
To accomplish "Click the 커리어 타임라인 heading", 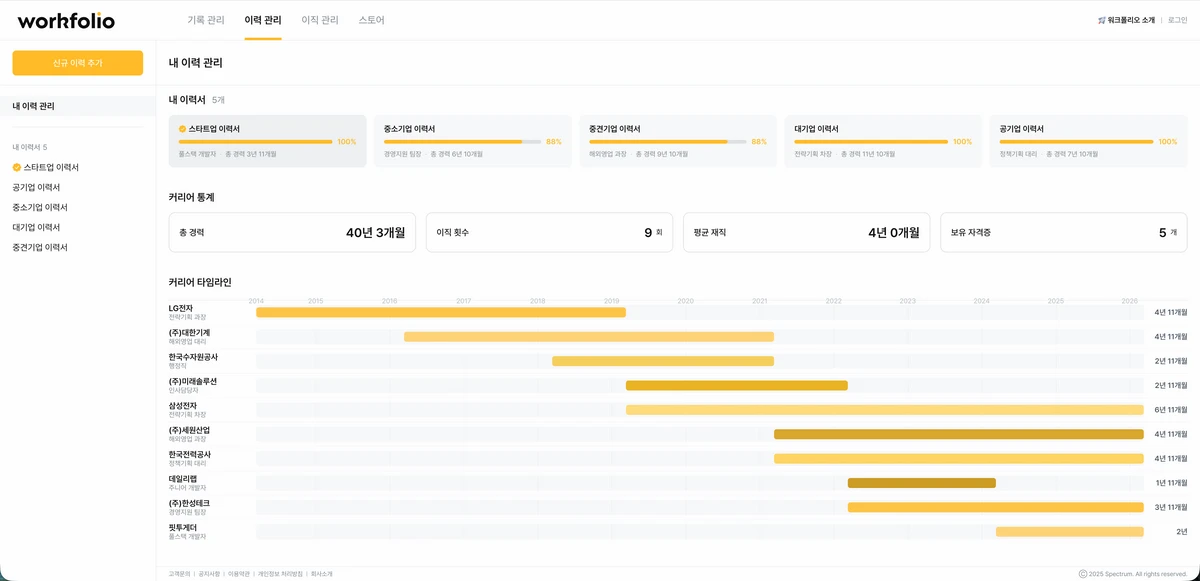I will [x=200, y=283].
